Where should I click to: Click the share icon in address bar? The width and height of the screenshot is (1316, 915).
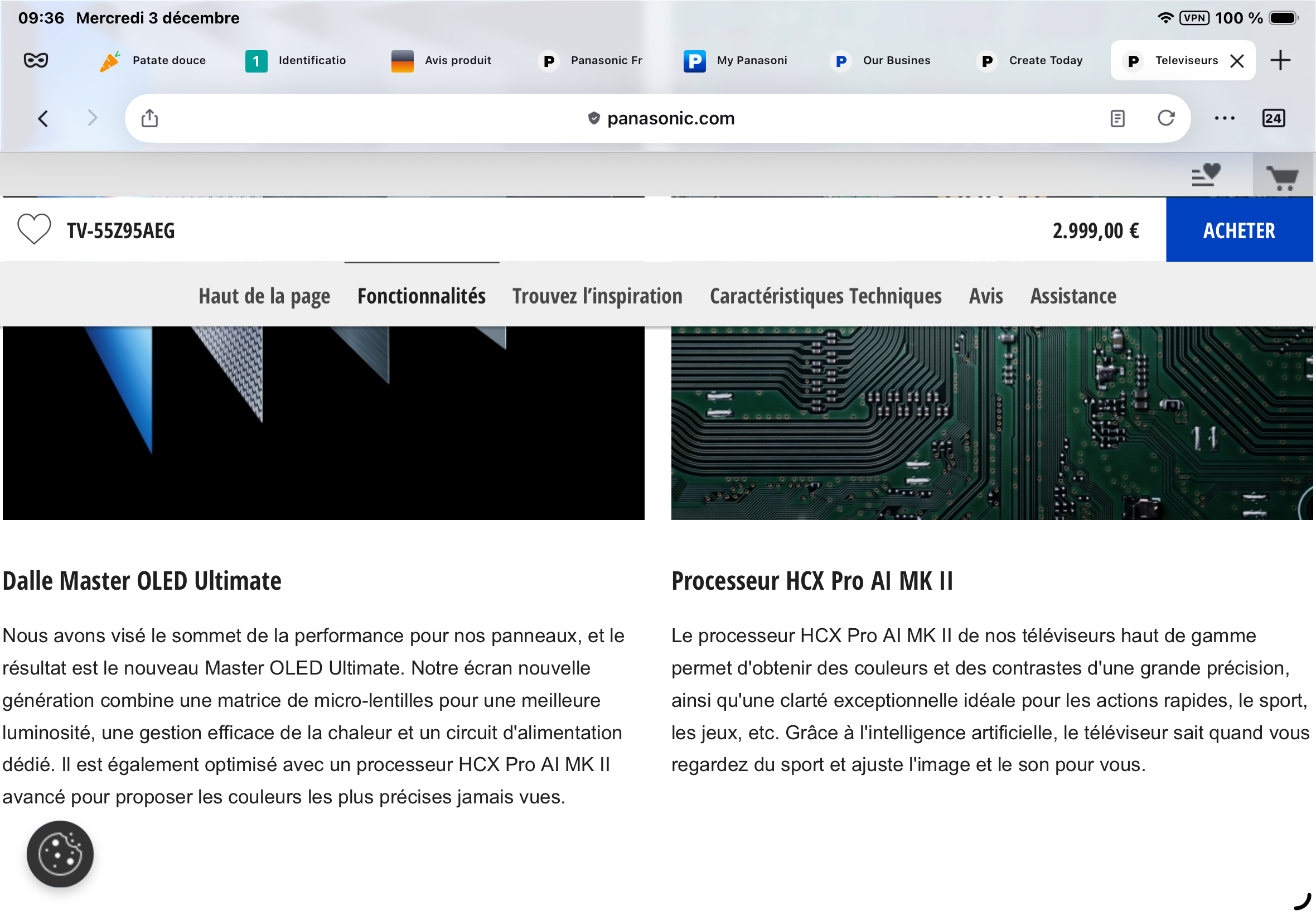tap(149, 118)
